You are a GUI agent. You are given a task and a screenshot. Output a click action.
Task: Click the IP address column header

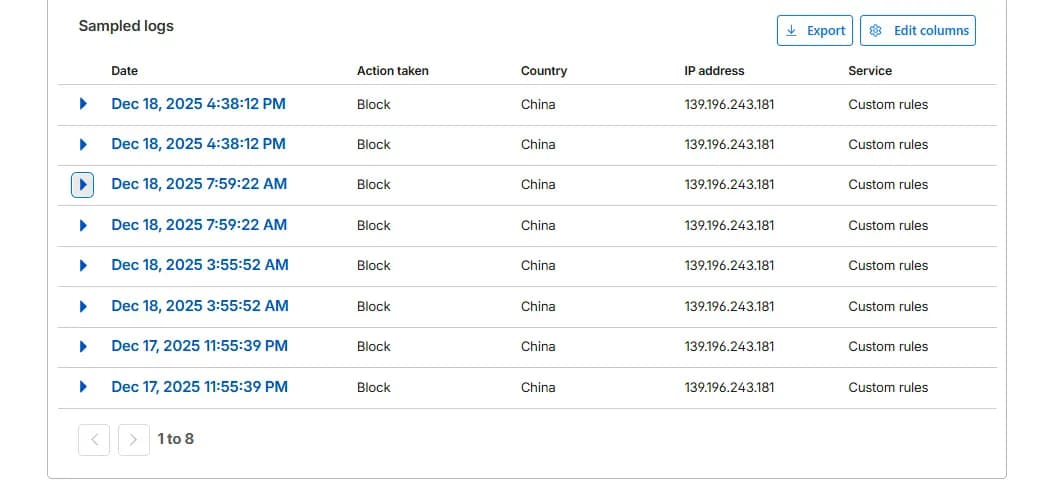point(714,71)
